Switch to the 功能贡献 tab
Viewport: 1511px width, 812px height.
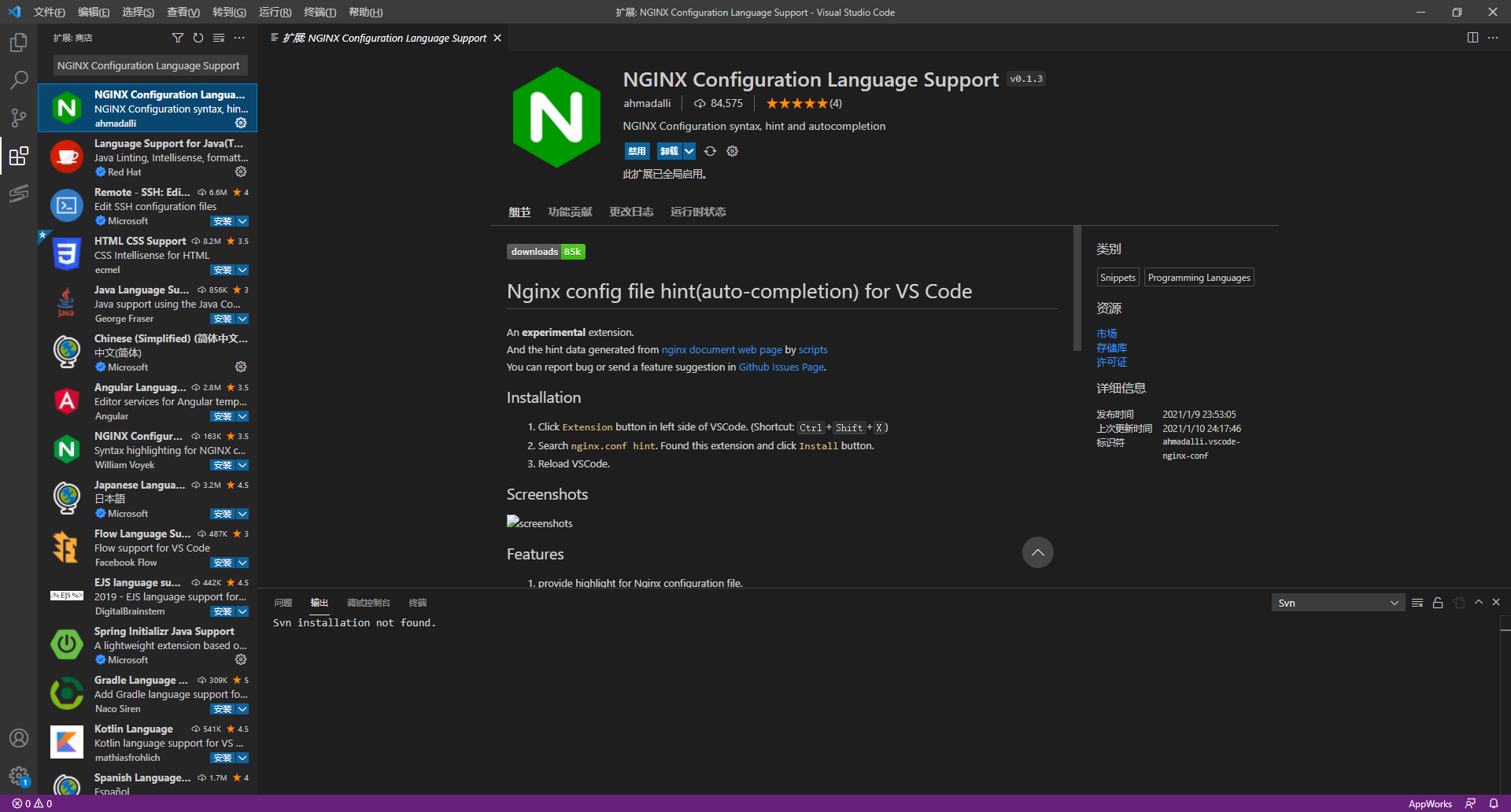[x=570, y=212]
